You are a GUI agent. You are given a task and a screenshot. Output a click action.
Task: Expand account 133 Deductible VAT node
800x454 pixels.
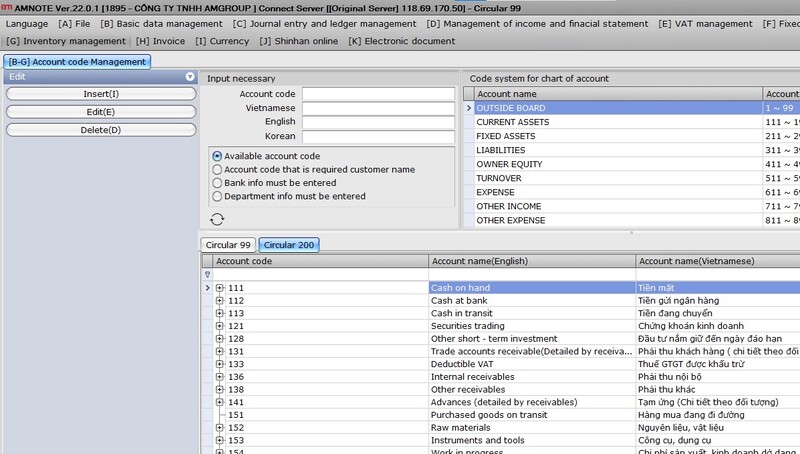220,364
